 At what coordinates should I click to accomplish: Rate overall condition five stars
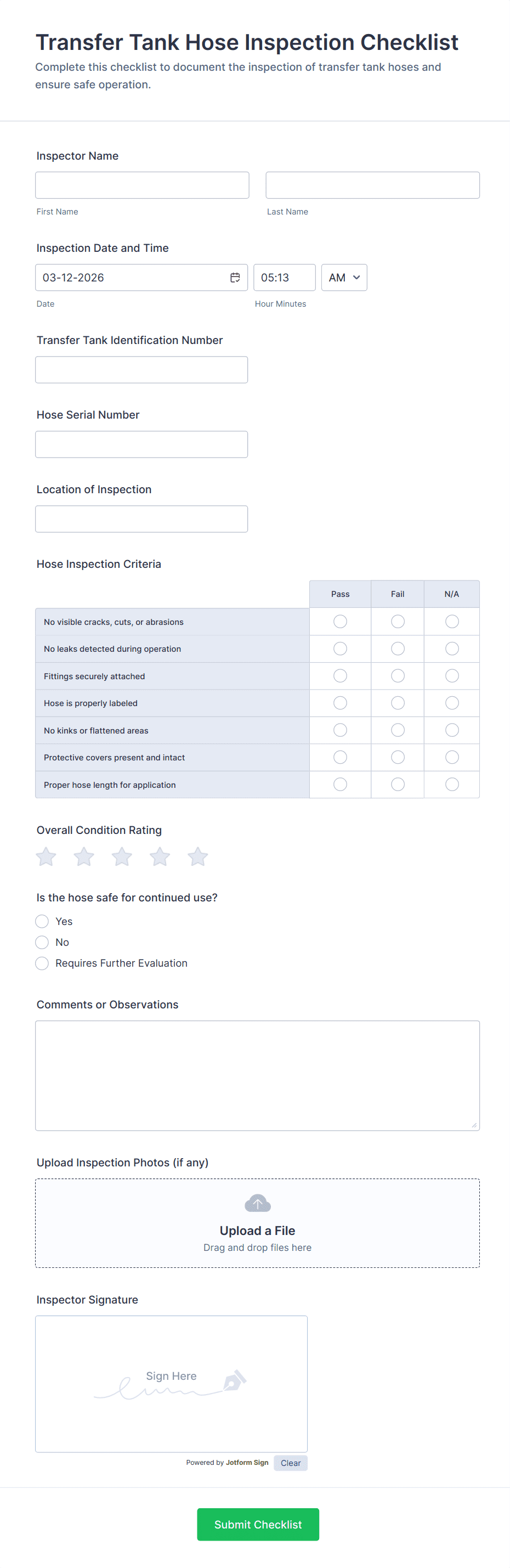tap(198, 856)
